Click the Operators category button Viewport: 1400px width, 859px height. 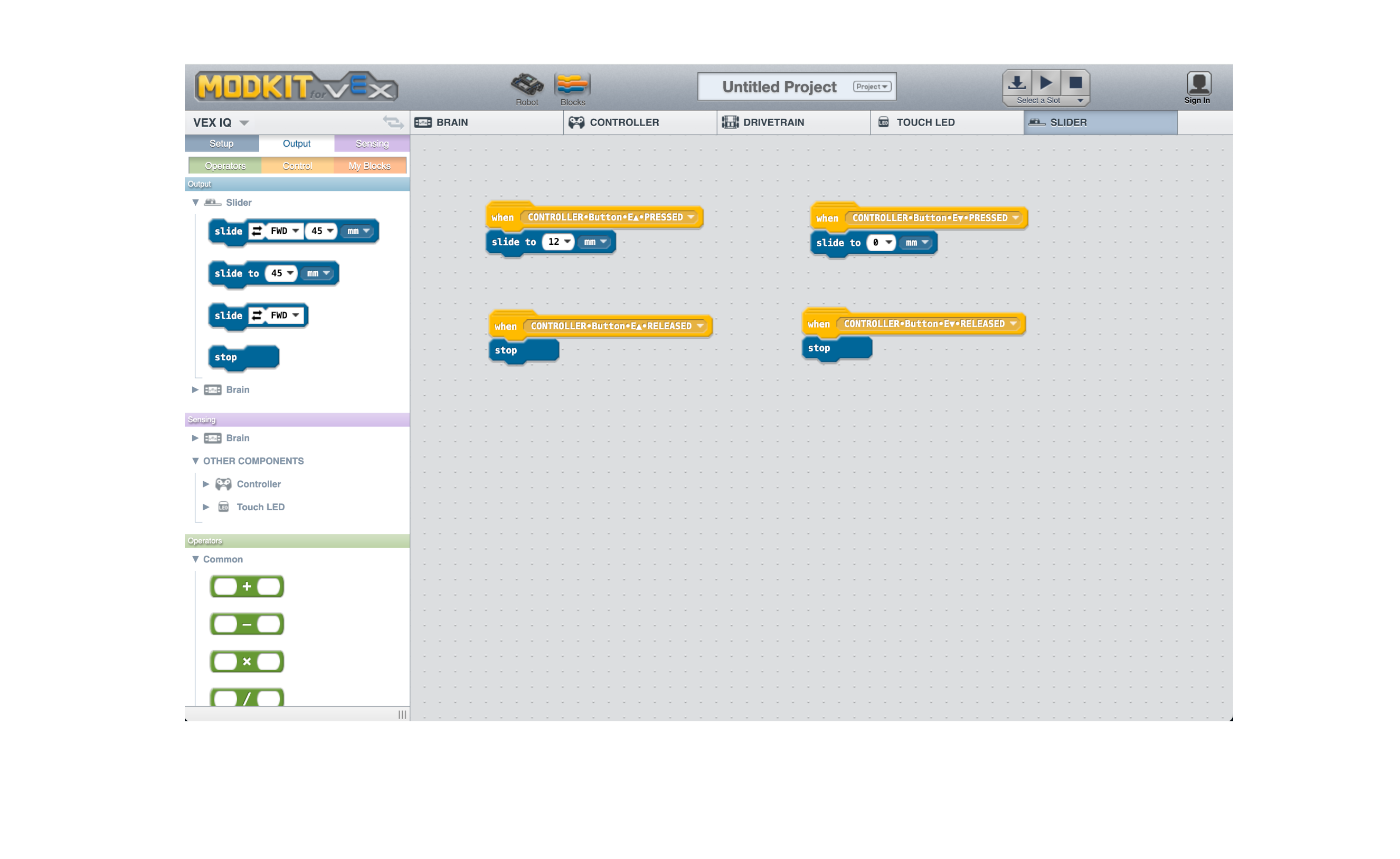(x=225, y=166)
